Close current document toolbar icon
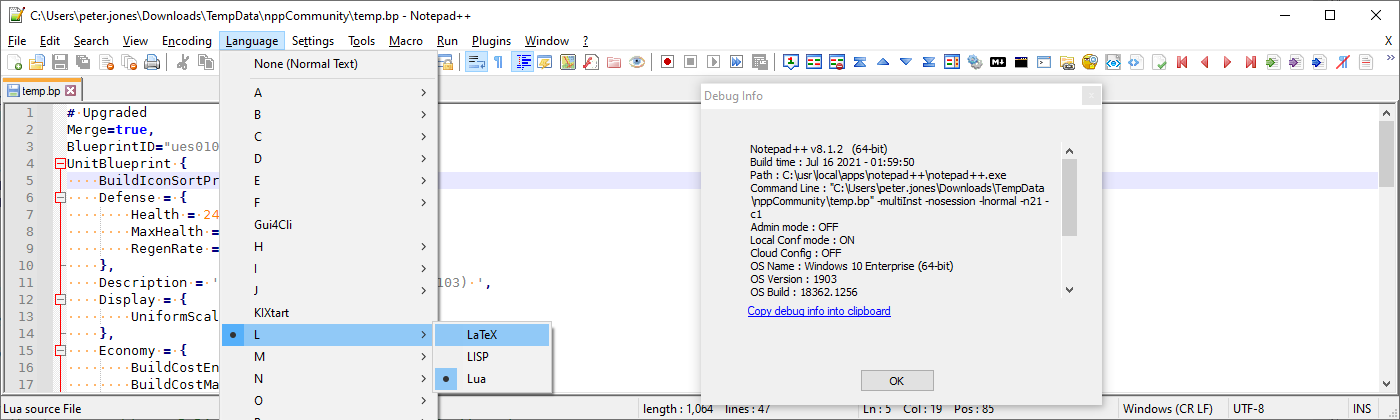This screenshot has width=1400, height=420. point(106,62)
